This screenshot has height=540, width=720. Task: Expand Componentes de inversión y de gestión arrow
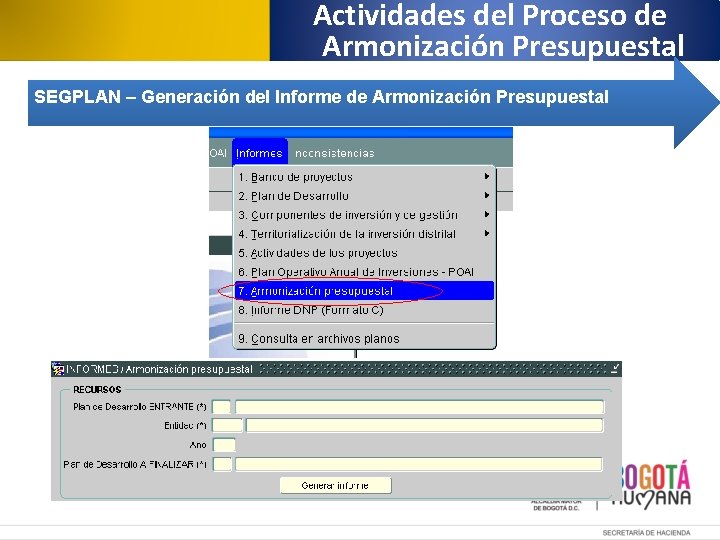(487, 214)
